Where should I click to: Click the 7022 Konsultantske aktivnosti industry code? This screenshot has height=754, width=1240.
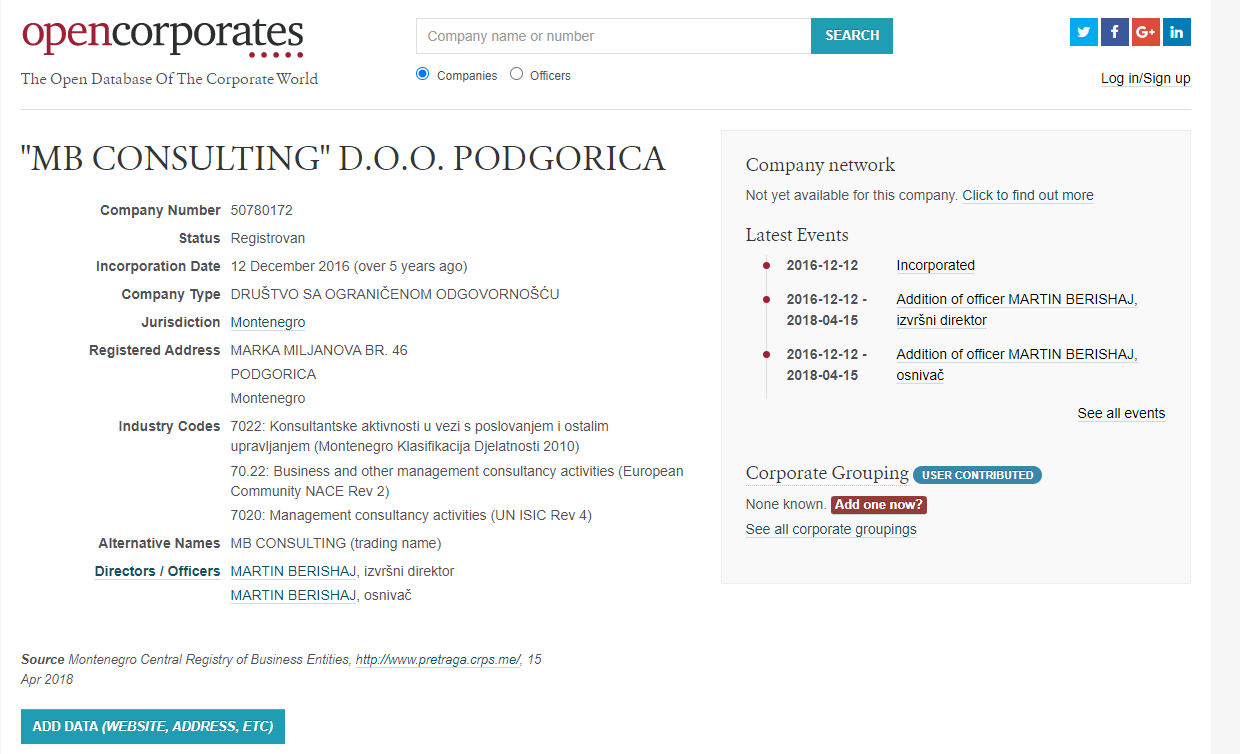pyautogui.click(x=420, y=436)
